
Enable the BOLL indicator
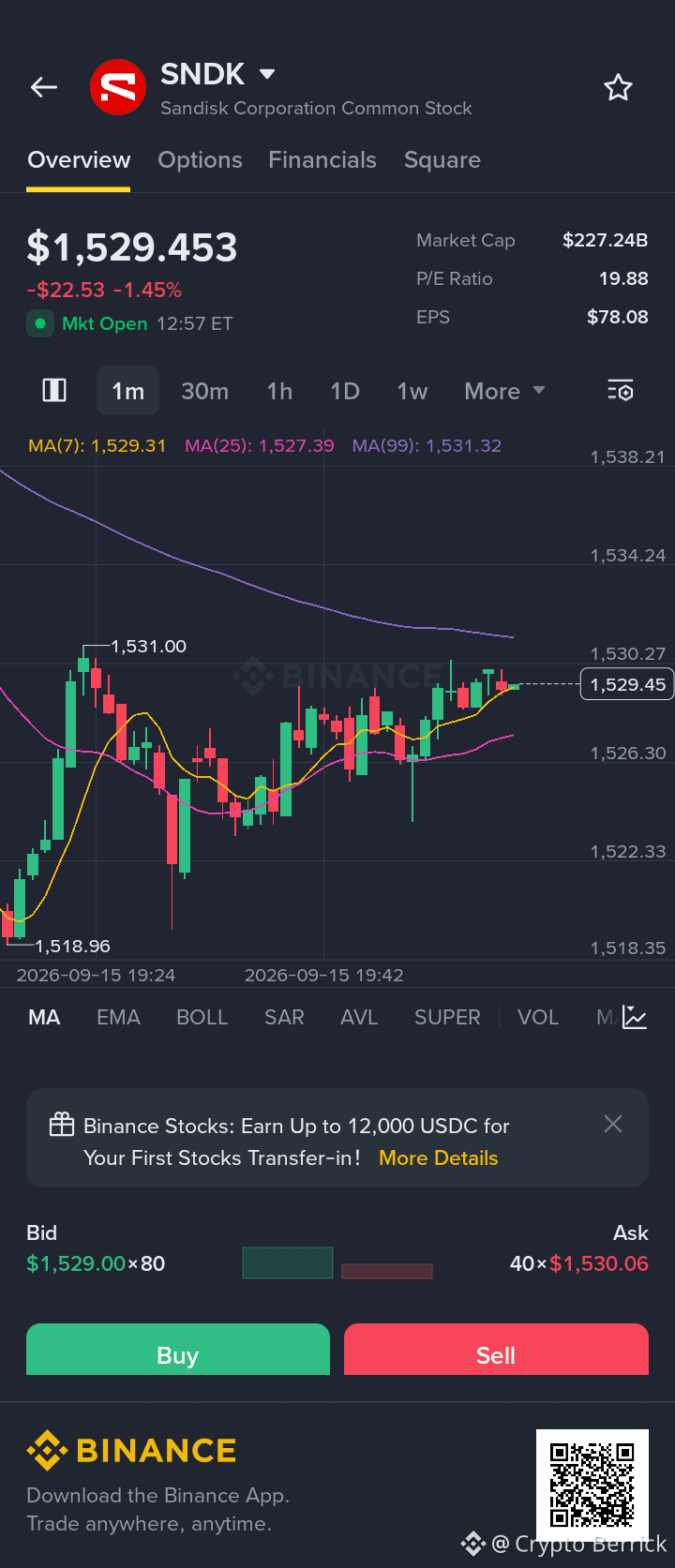tap(202, 1017)
